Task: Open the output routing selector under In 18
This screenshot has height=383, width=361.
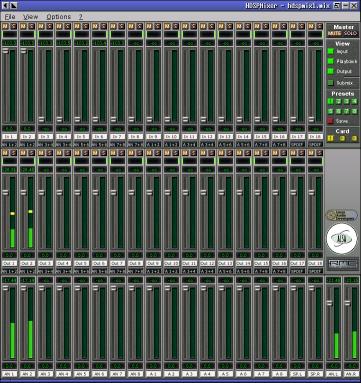Action: pyautogui.click(x=315, y=145)
